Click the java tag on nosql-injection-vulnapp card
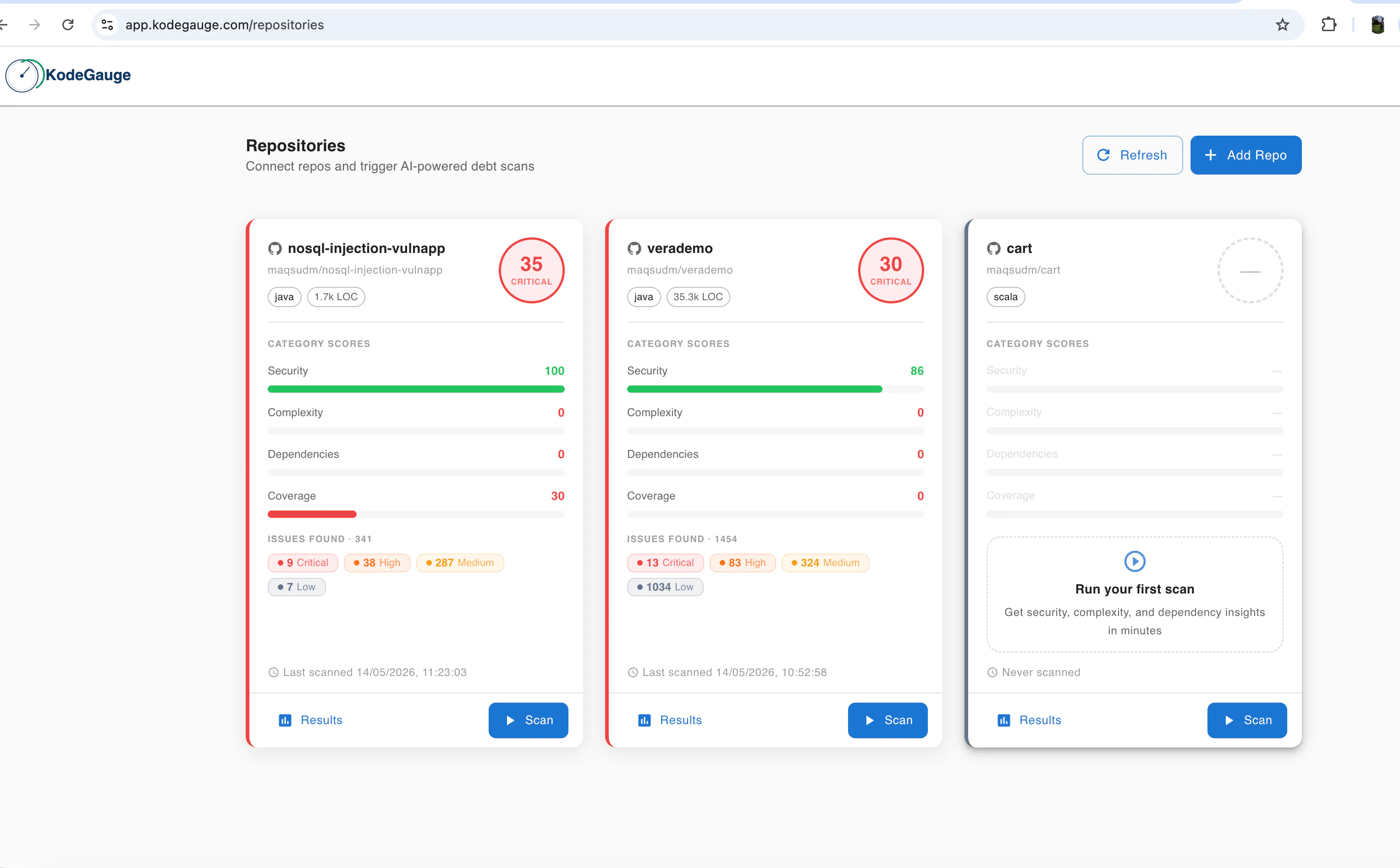The width and height of the screenshot is (1400, 868). point(284,297)
